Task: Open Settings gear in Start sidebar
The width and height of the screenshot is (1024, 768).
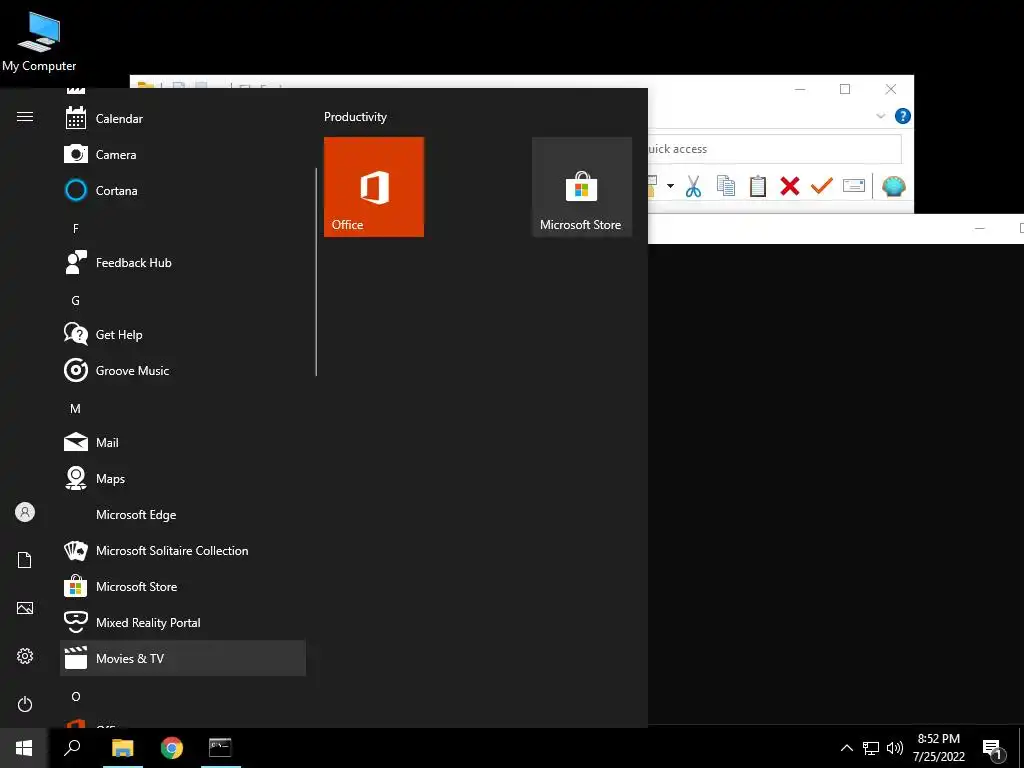Action: (25, 656)
